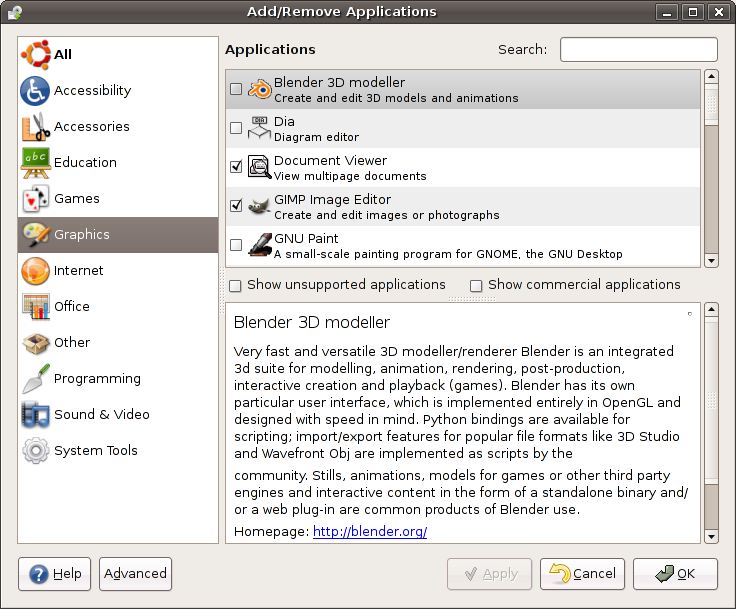736x609 pixels.
Task: Click the Dia diagram editor icon
Action: [260, 128]
